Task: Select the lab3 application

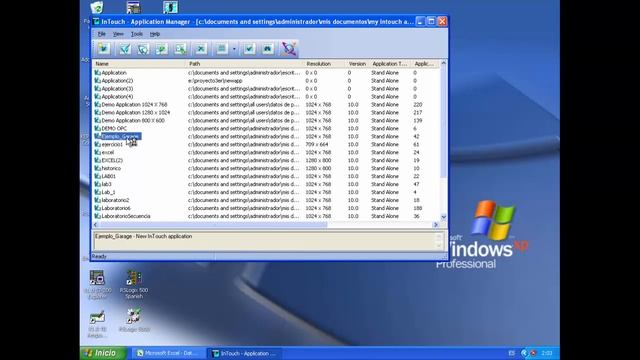Action: (x=106, y=184)
